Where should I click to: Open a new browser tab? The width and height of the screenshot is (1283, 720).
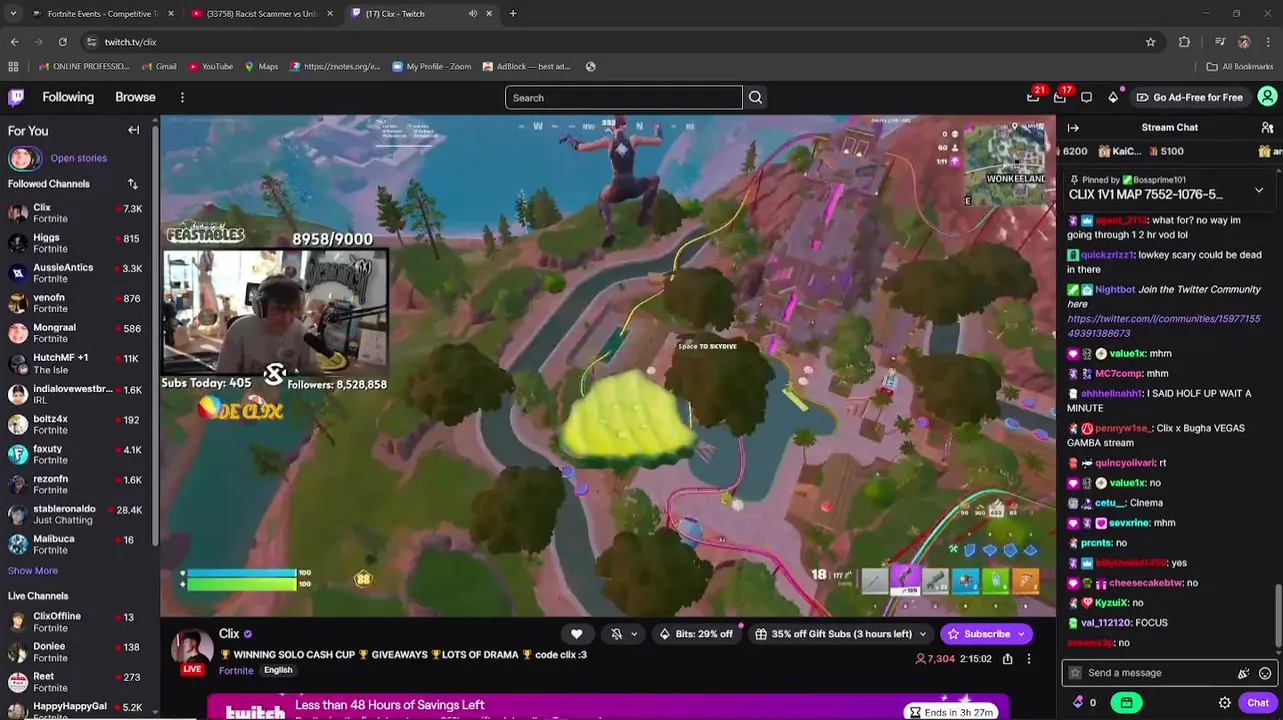click(x=513, y=13)
